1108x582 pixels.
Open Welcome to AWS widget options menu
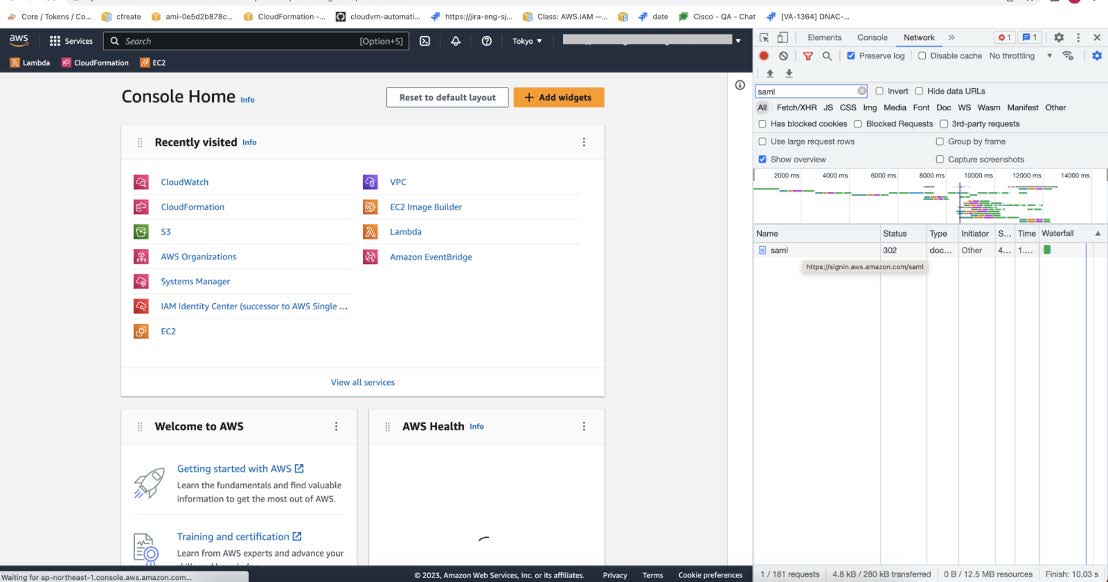click(336, 427)
